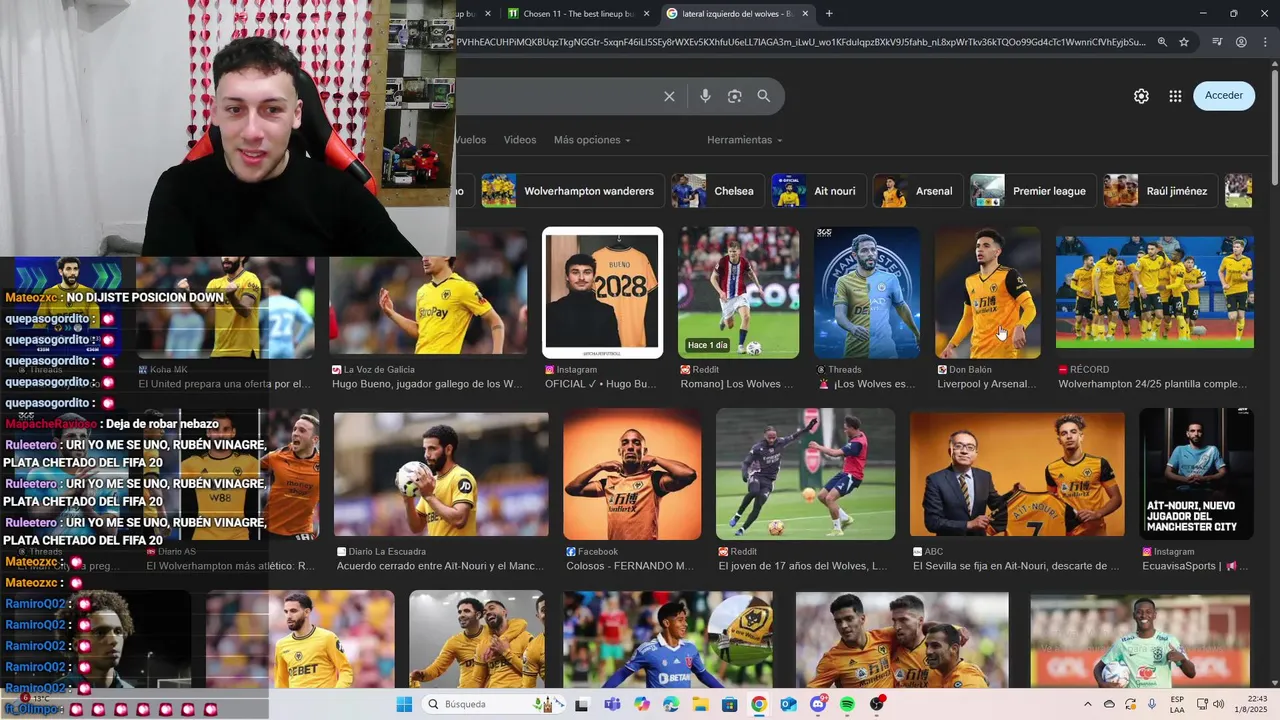Expand the Más opciones dropdown
This screenshot has height=720, width=1280.
(x=592, y=140)
